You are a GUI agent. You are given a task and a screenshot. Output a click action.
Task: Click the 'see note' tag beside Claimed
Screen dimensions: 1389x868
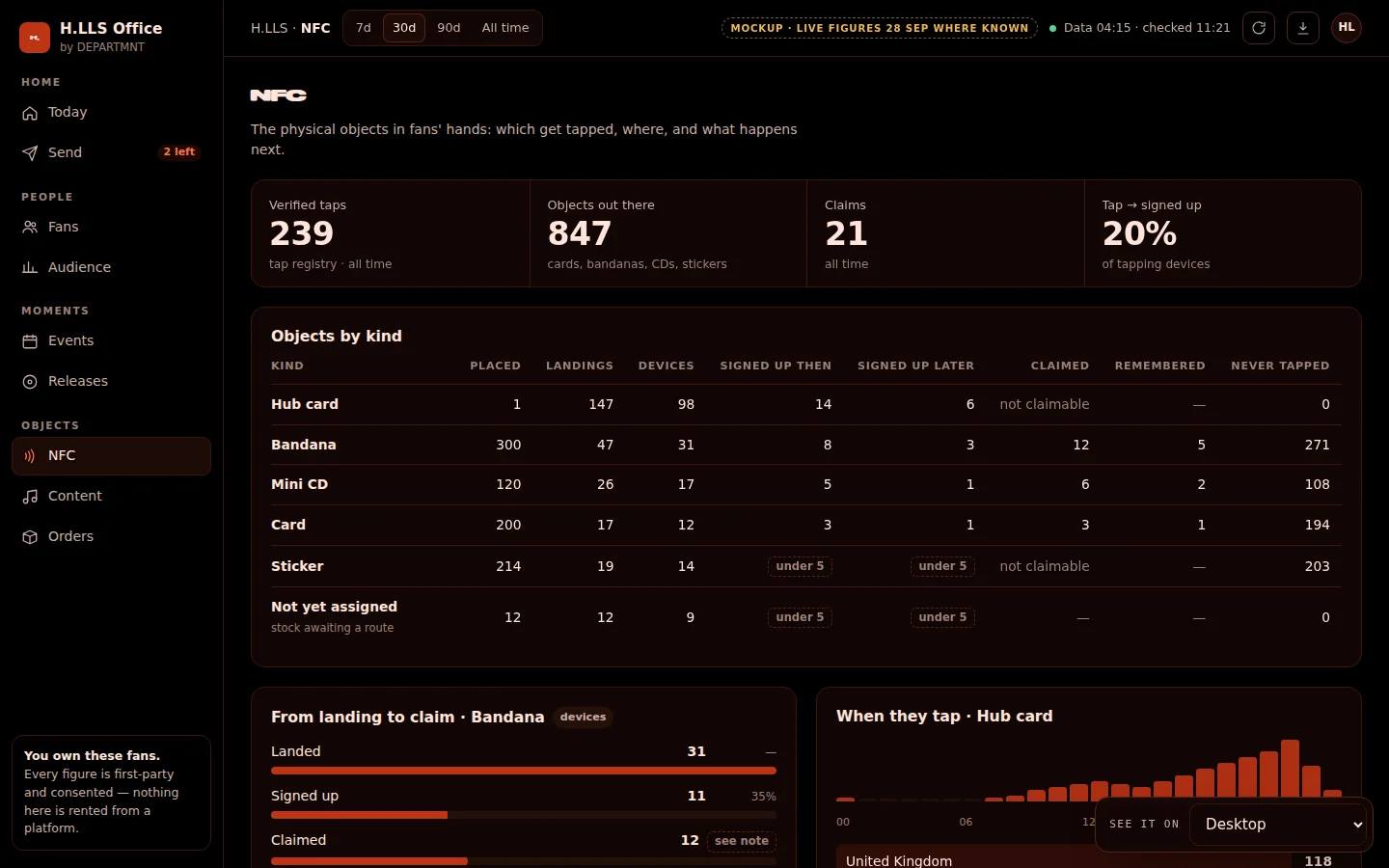[742, 841]
